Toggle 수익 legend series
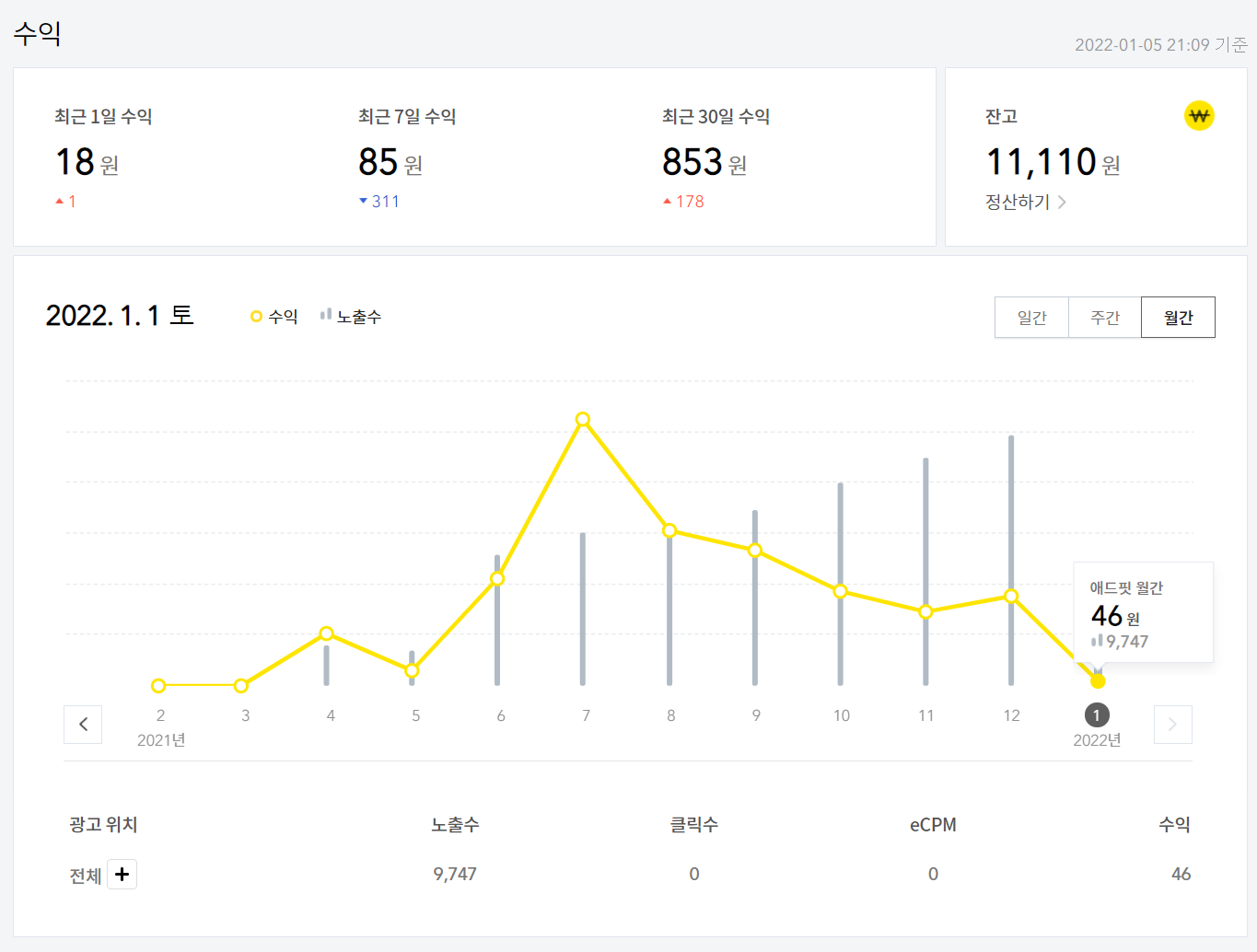Image resolution: width=1257 pixels, height=952 pixels. (274, 317)
